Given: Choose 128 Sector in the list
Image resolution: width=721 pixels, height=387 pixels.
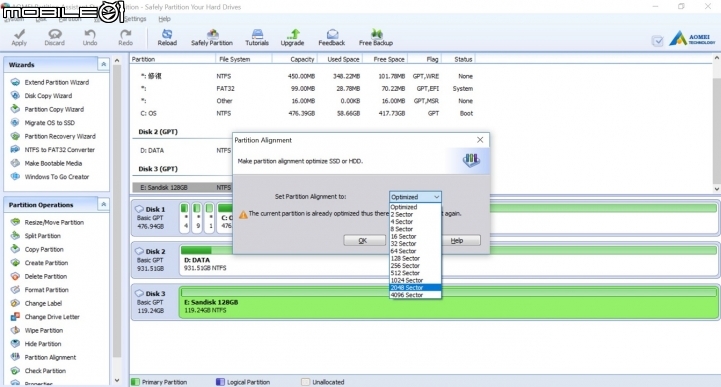Looking at the screenshot, I should tap(415, 258).
